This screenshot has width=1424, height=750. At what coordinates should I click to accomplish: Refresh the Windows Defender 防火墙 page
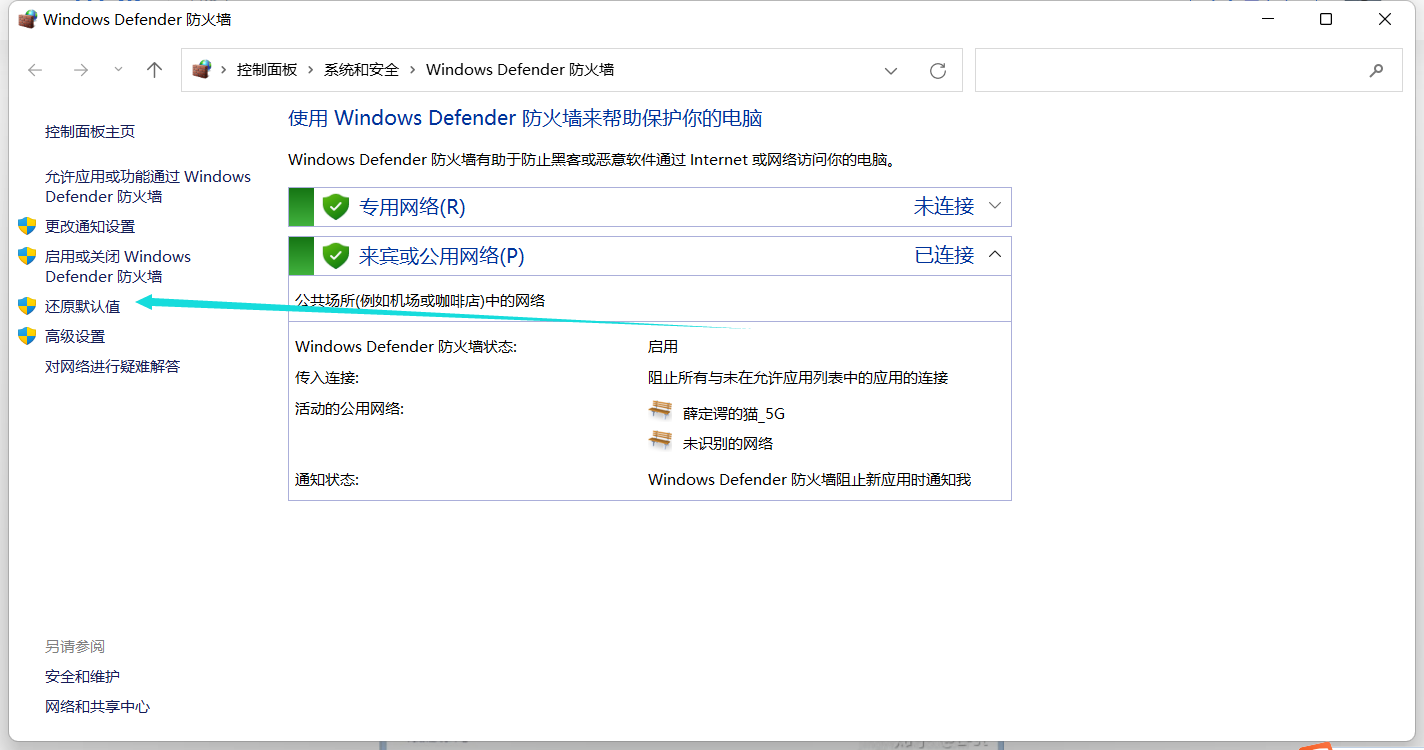[938, 70]
